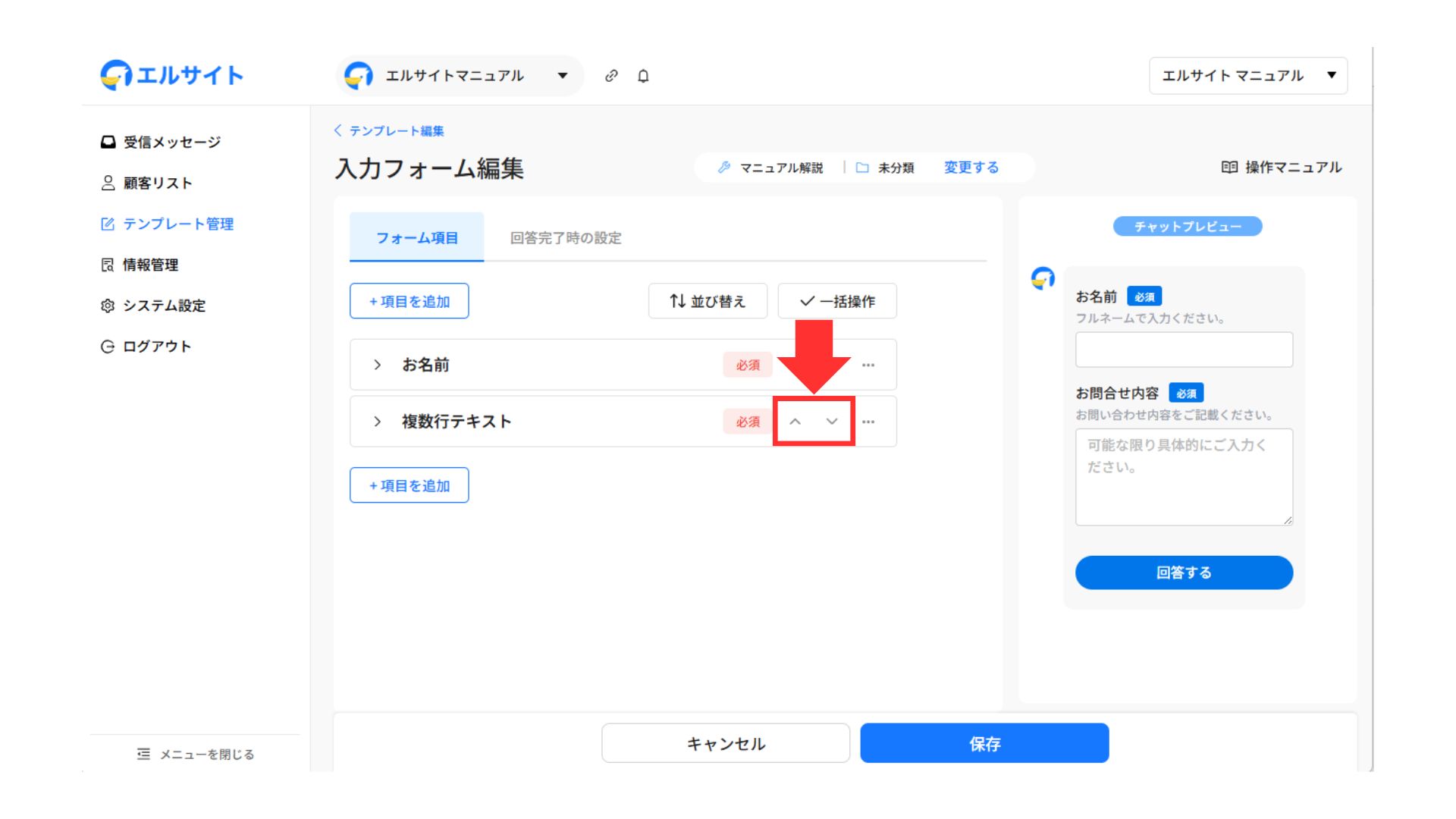
Task: Click the 一括操作 button
Action: tap(837, 301)
